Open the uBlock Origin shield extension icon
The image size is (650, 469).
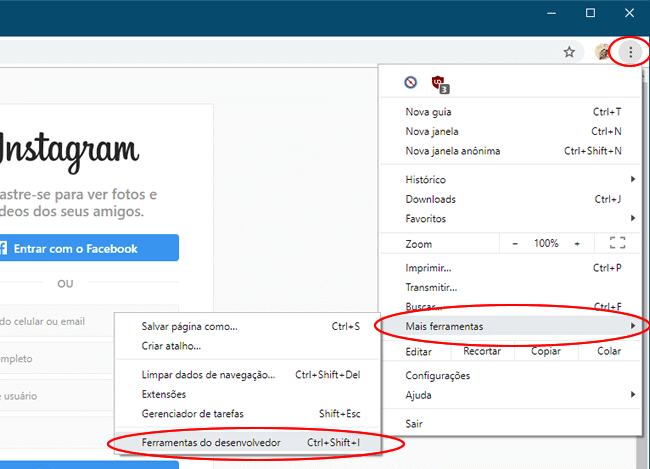point(440,84)
